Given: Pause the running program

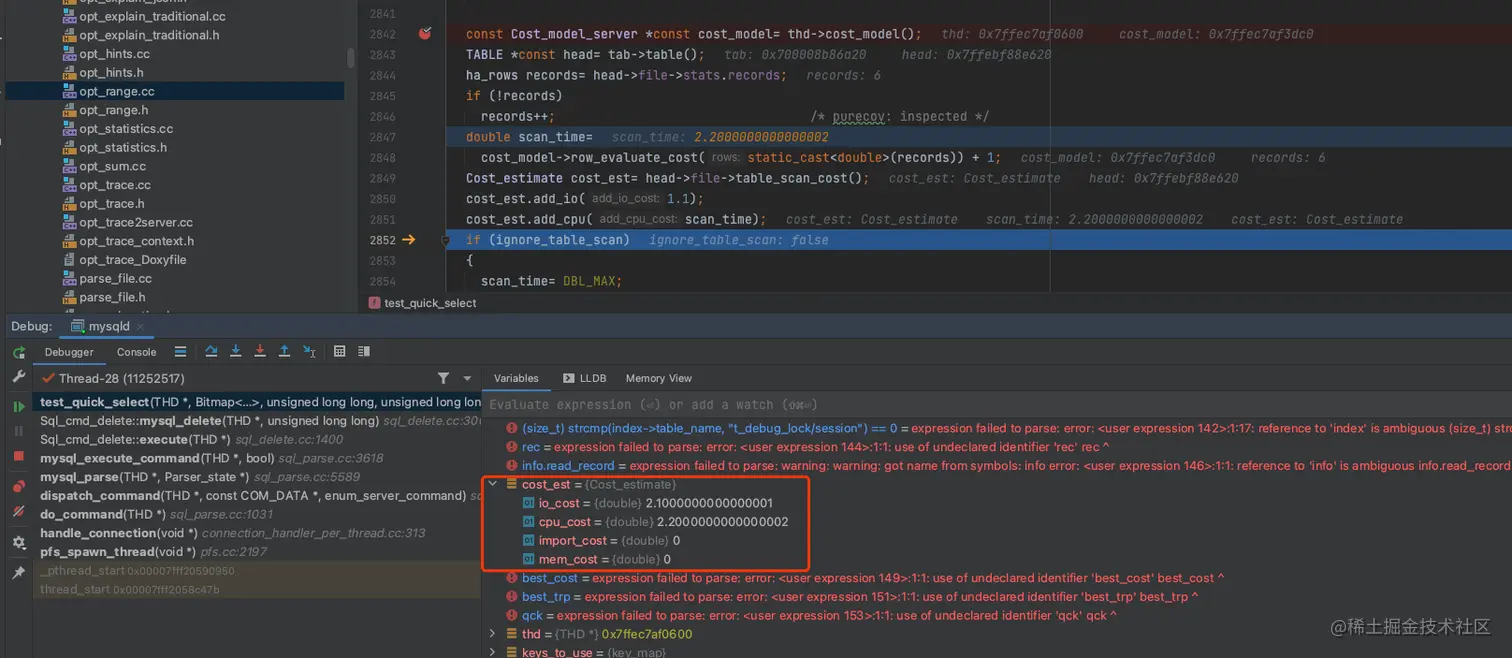Looking at the screenshot, I should coord(19,431).
